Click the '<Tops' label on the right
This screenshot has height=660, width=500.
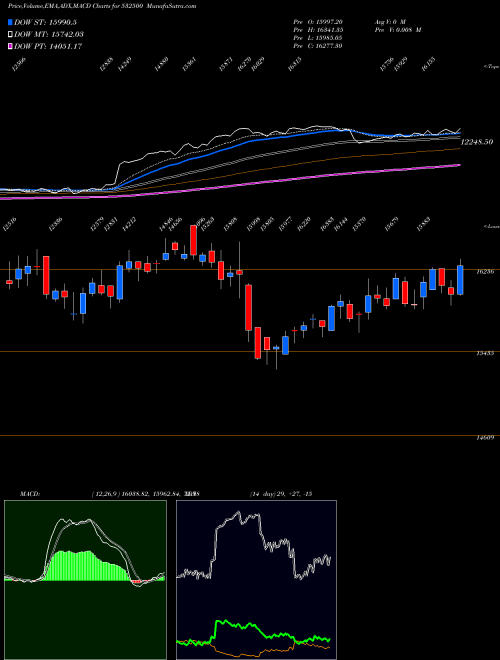pyautogui.click(x=491, y=67)
